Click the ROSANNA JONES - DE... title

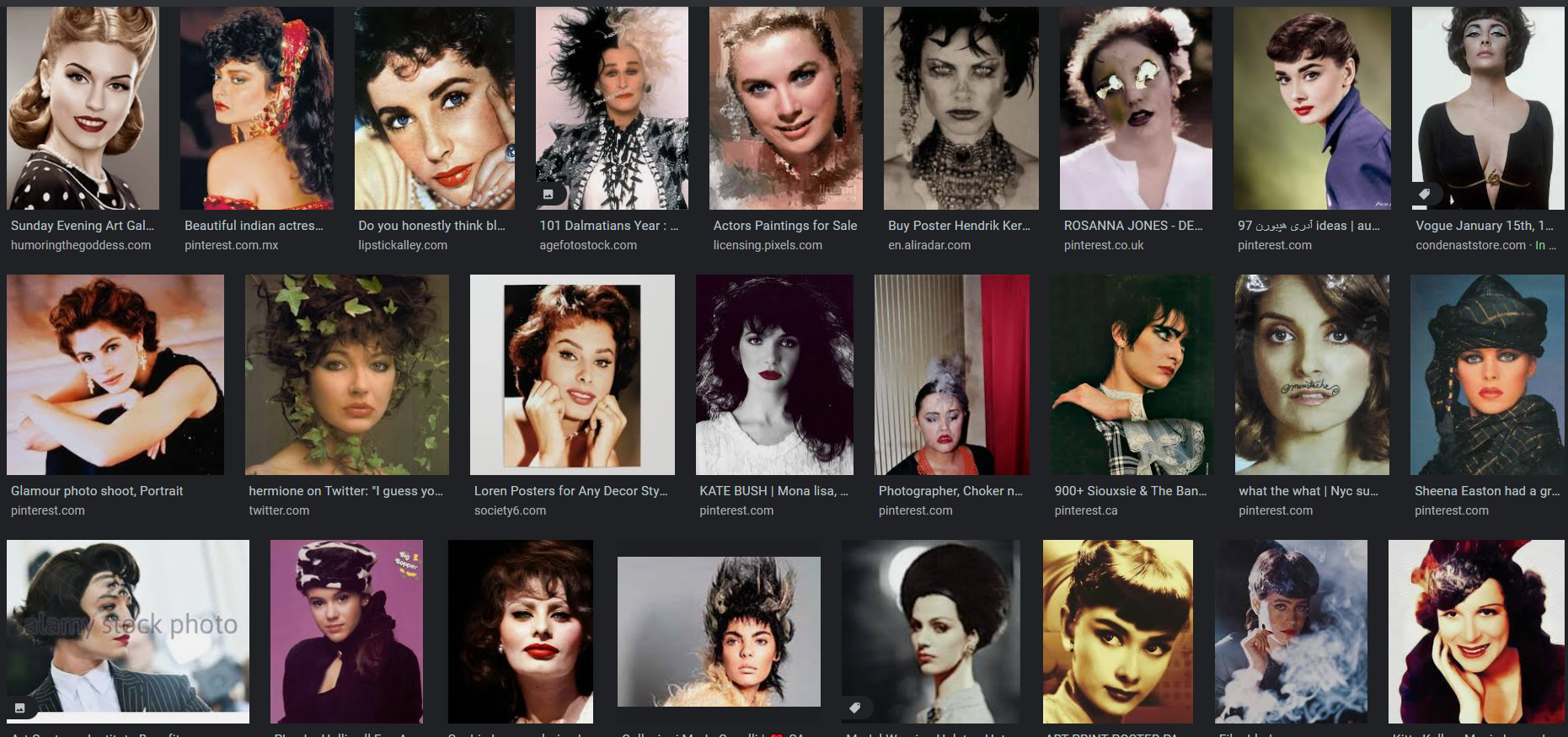[x=1133, y=226]
